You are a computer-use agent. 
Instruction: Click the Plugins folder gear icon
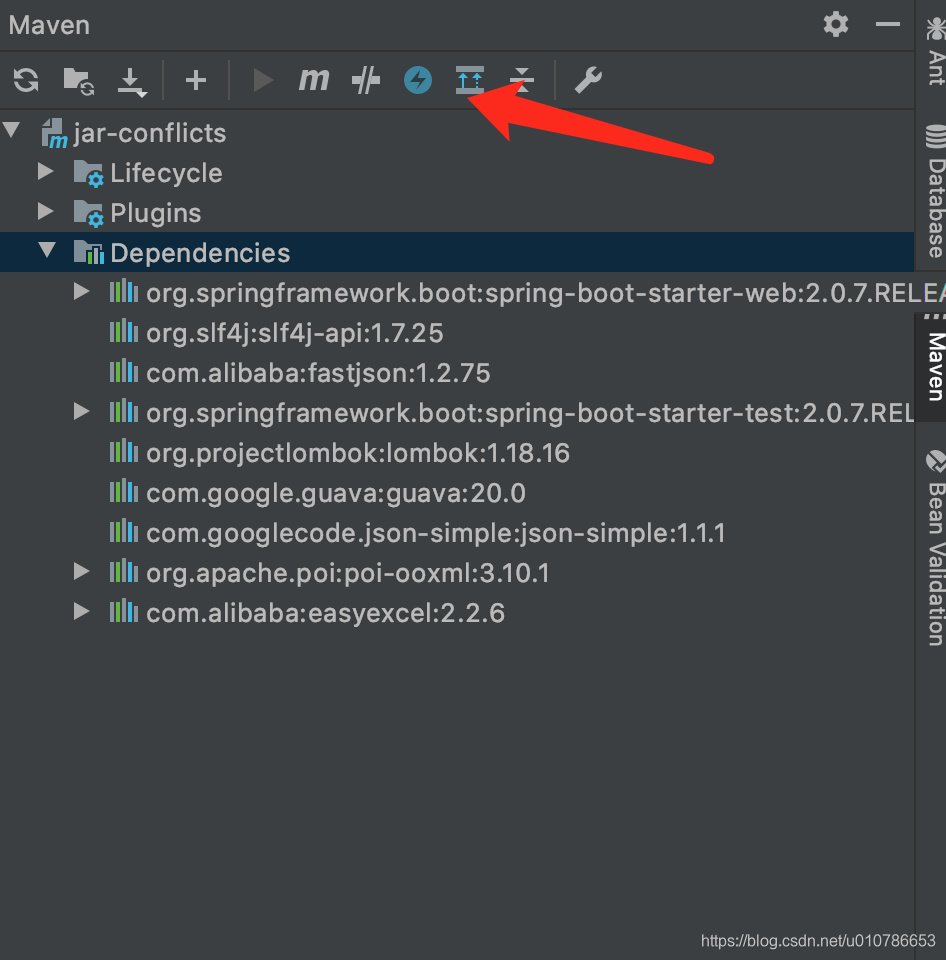click(88, 213)
